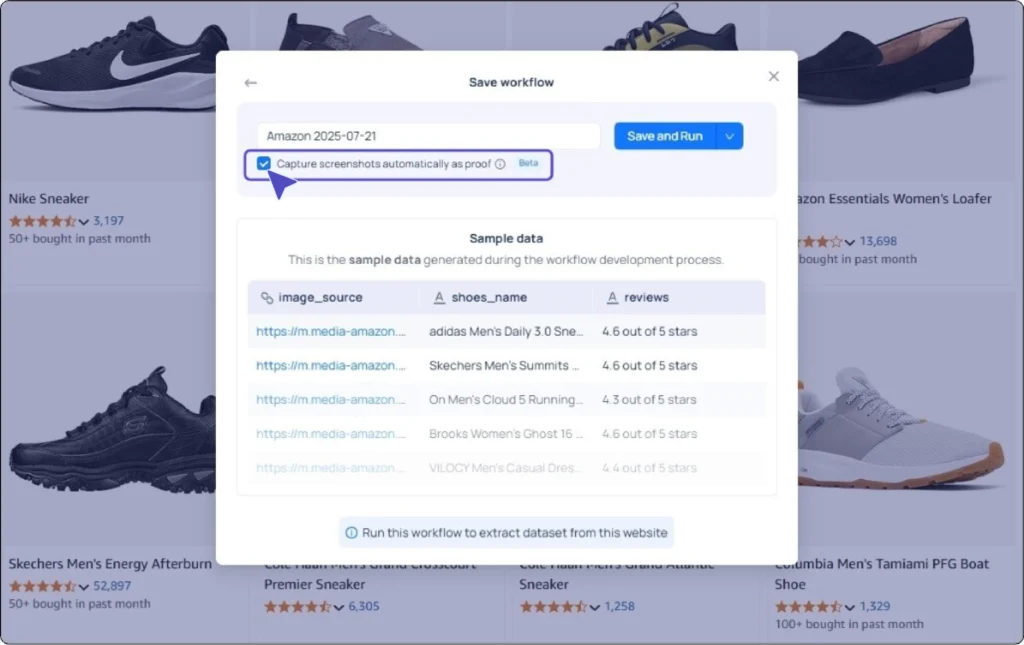Select 'On Men's Cloud 5 Running...' cell
This screenshot has height=645, width=1024.
click(x=506, y=399)
